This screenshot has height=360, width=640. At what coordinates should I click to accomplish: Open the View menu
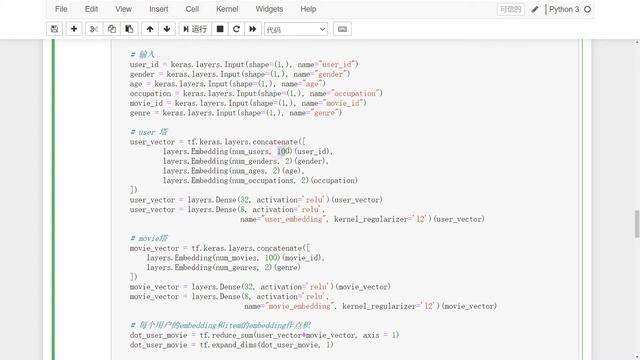coord(123,9)
